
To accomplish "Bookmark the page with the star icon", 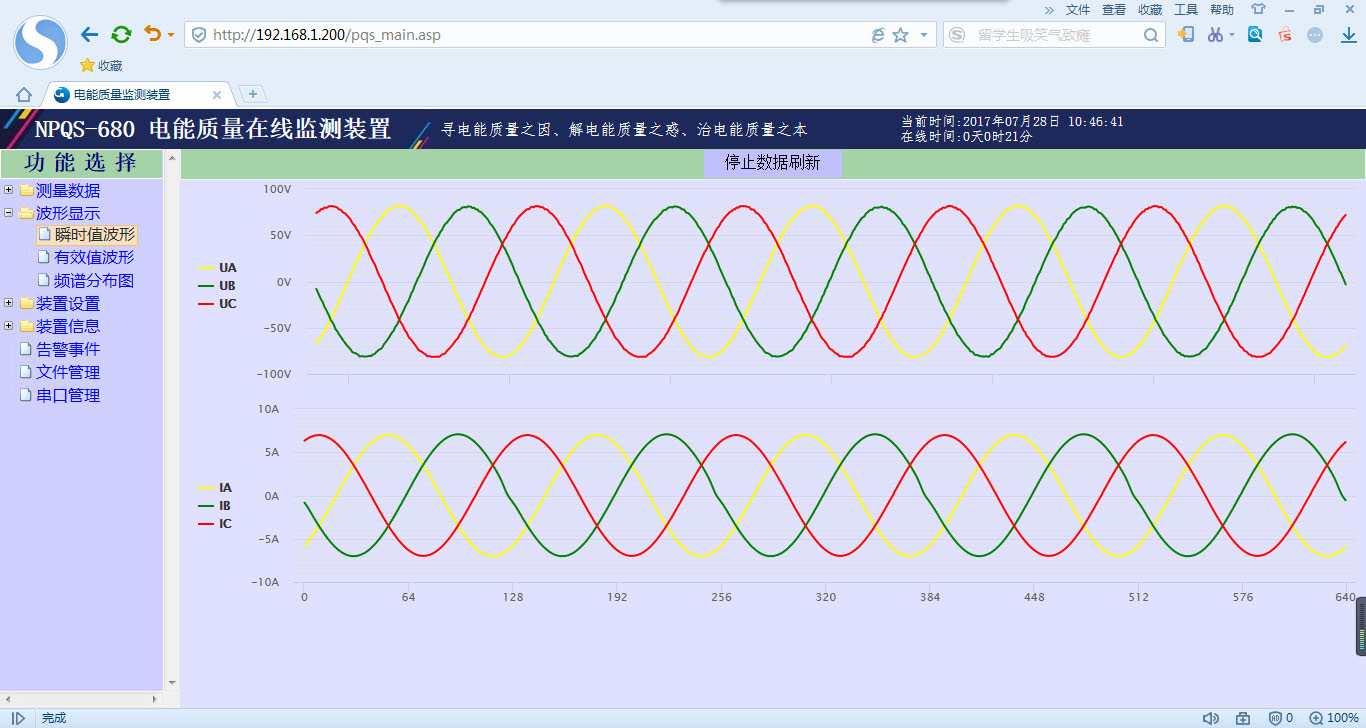I will (900, 35).
